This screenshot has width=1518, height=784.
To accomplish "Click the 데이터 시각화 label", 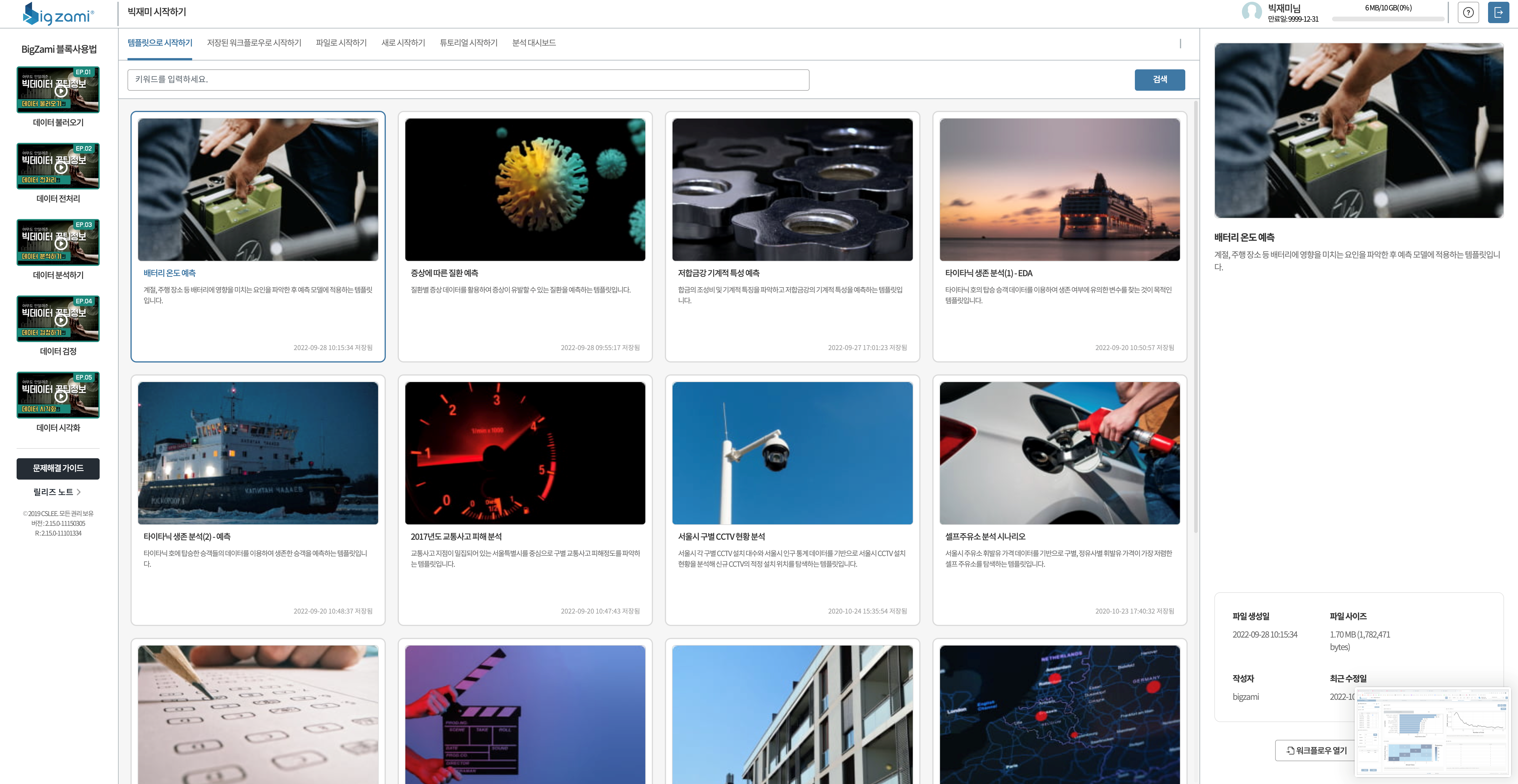I will coord(58,428).
